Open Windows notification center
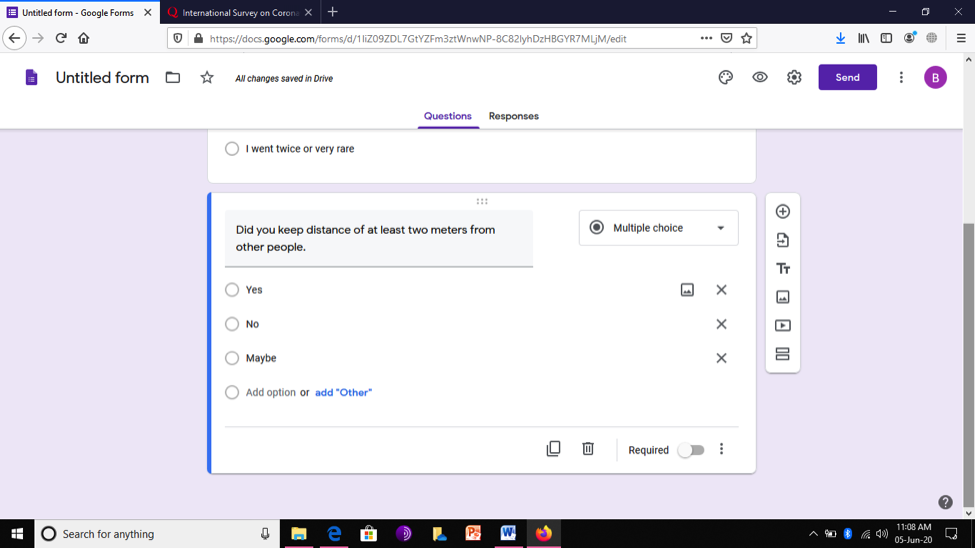 tap(951, 534)
